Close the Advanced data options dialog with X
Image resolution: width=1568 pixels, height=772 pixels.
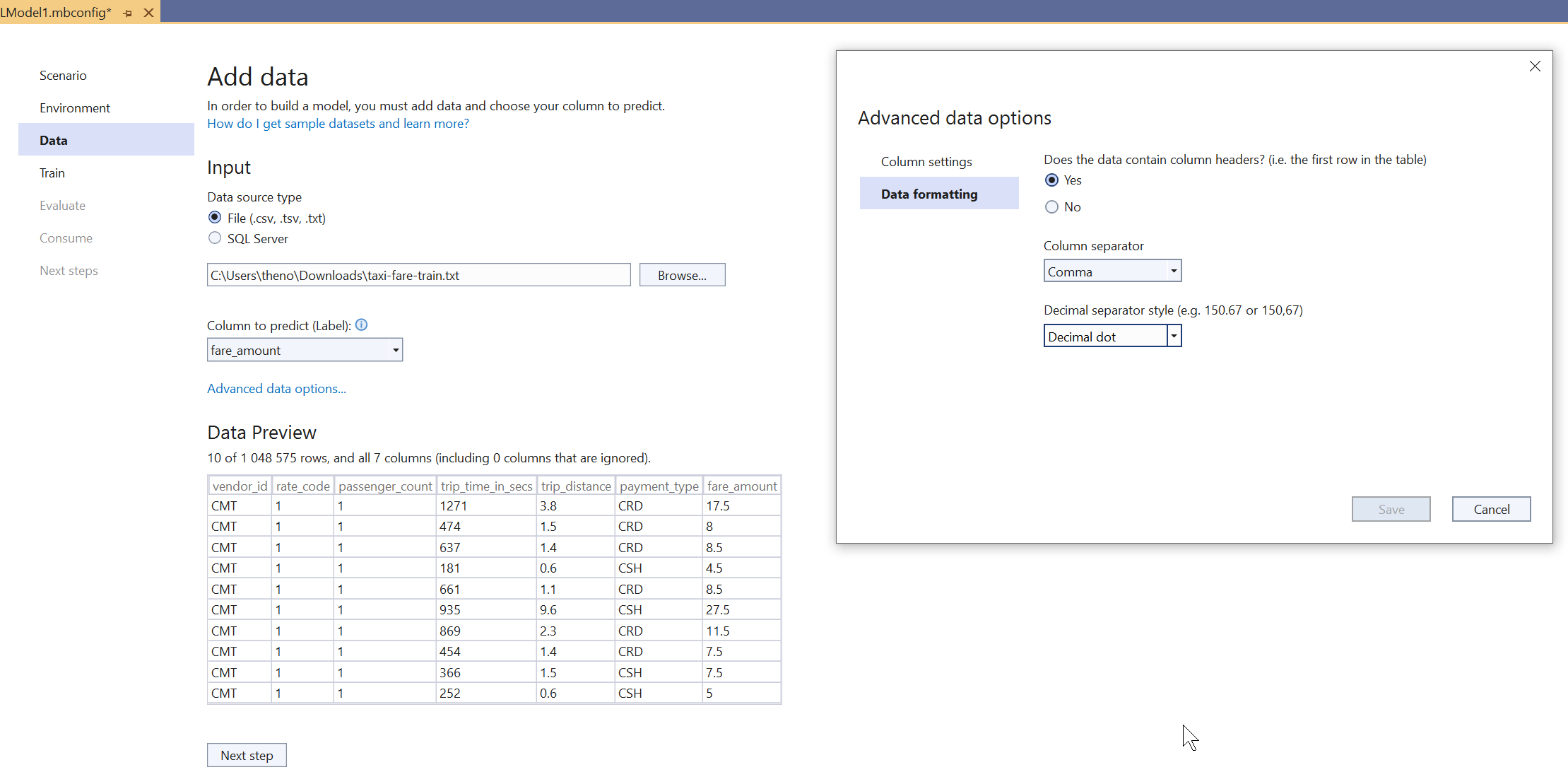click(x=1535, y=66)
